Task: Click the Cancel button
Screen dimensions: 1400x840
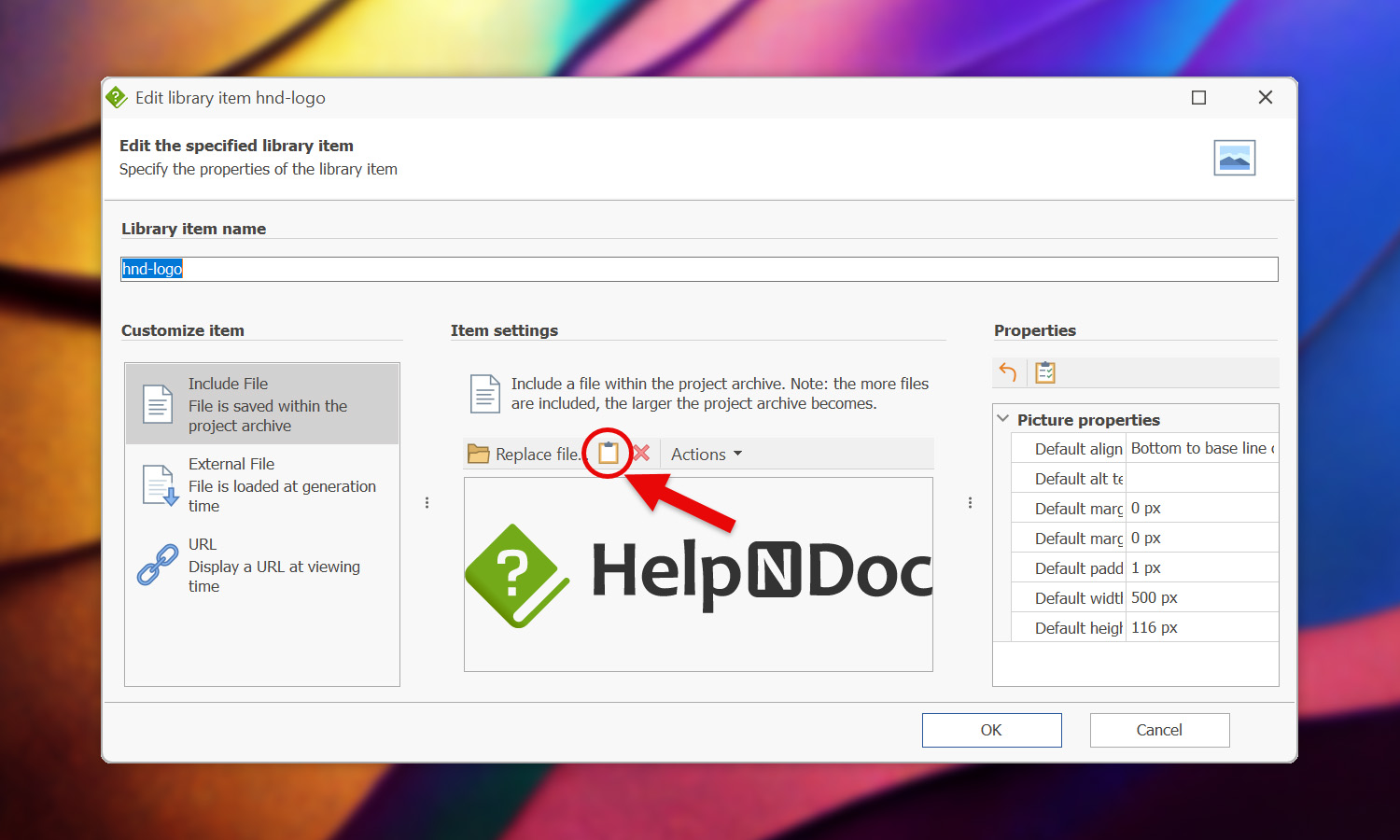Action: 1159,730
